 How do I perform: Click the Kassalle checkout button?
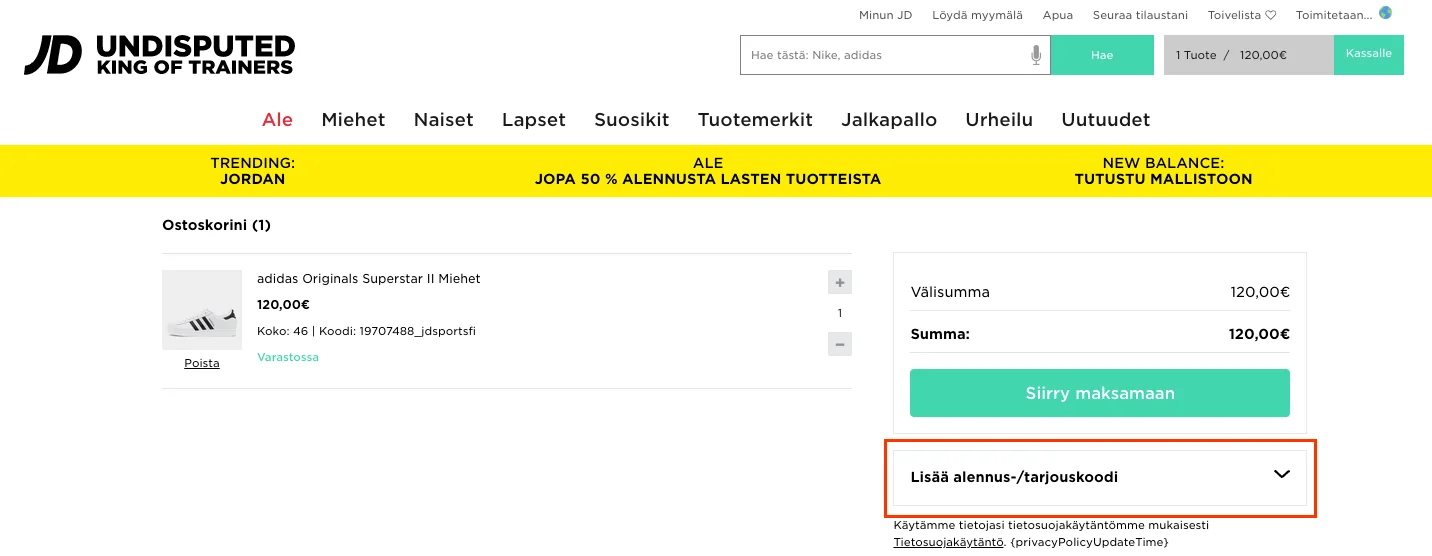coord(1369,55)
